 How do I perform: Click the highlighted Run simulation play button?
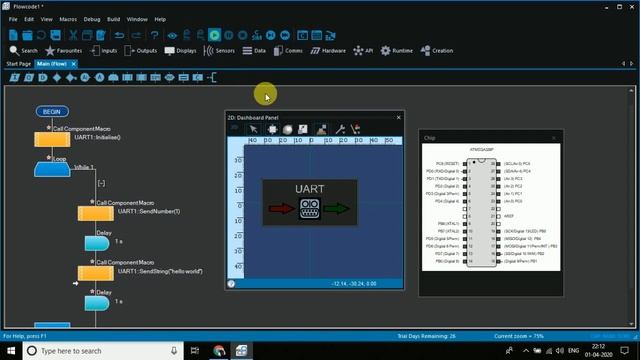[214, 35]
